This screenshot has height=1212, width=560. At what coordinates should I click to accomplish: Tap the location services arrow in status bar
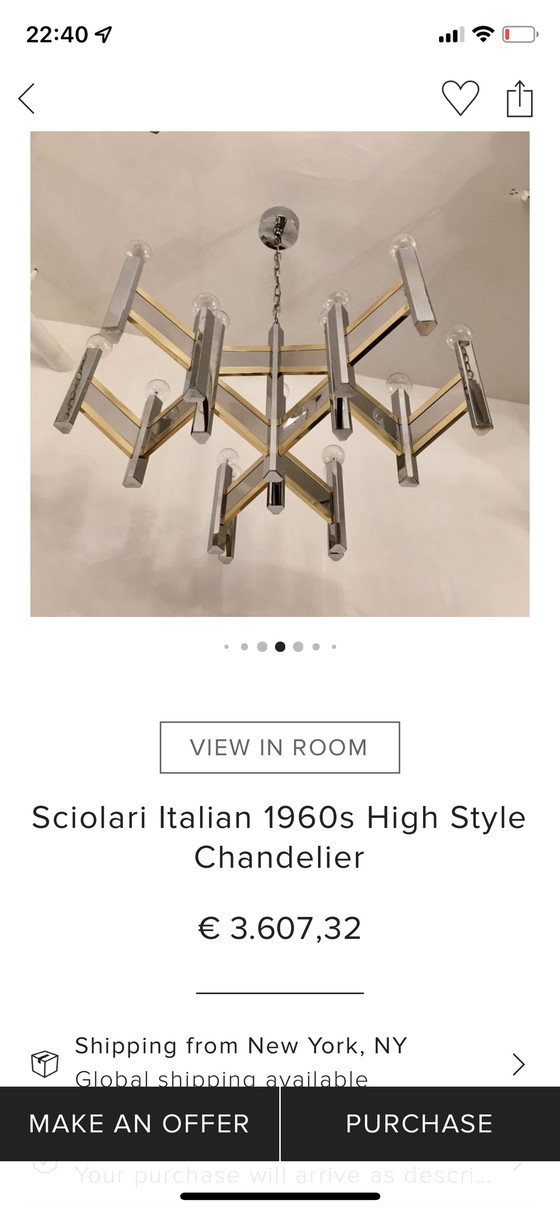(104, 34)
